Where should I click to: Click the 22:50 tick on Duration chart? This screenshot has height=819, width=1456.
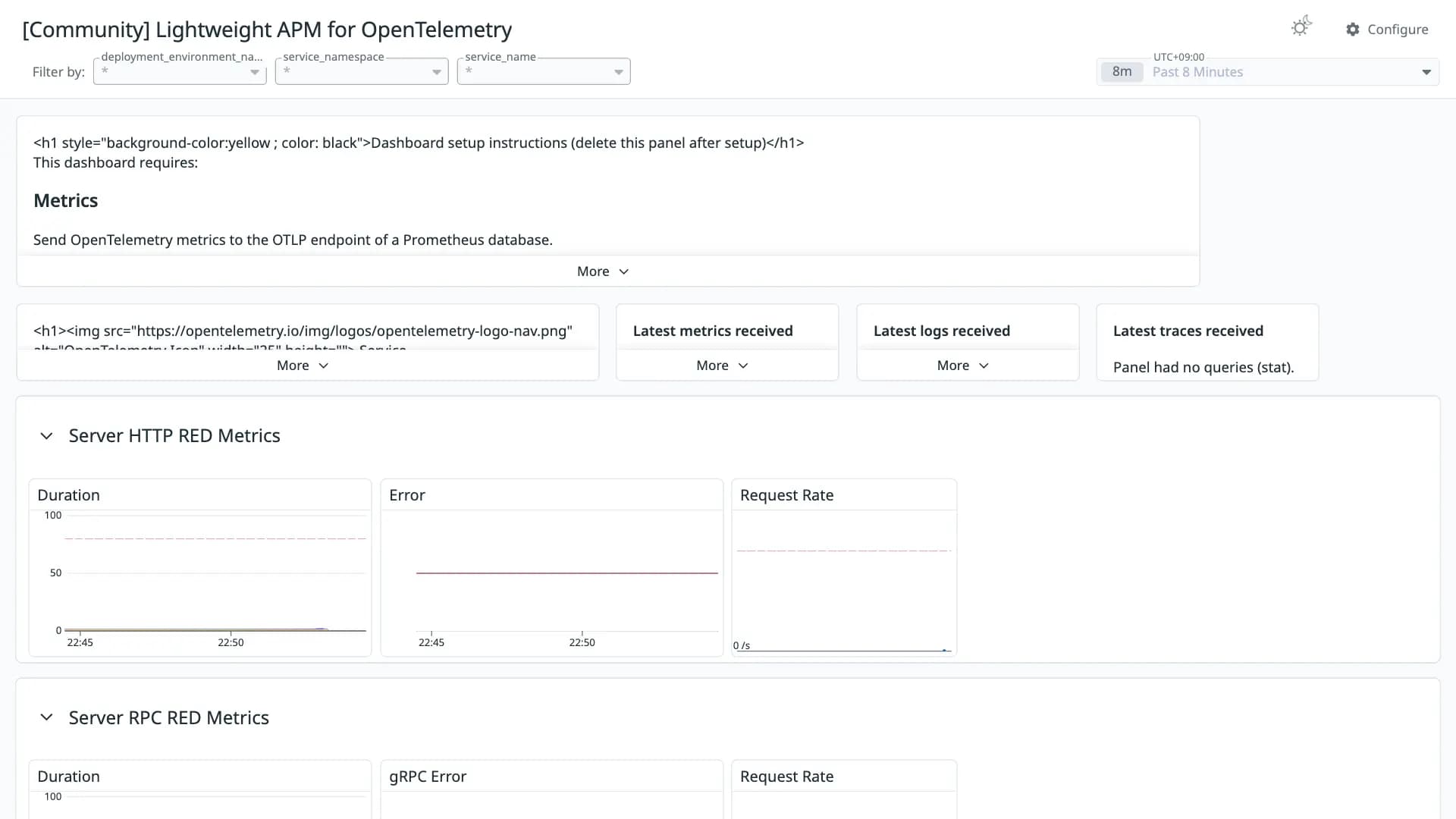231,642
